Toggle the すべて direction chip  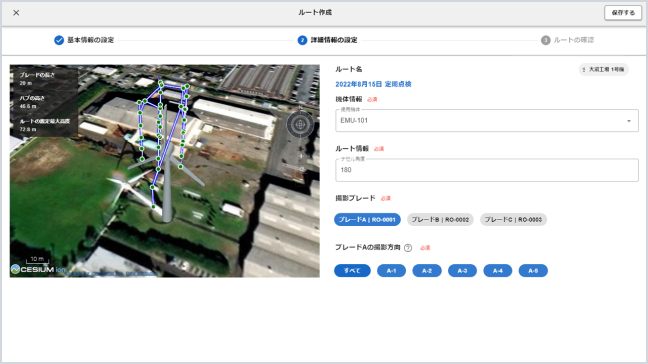[x=352, y=271]
